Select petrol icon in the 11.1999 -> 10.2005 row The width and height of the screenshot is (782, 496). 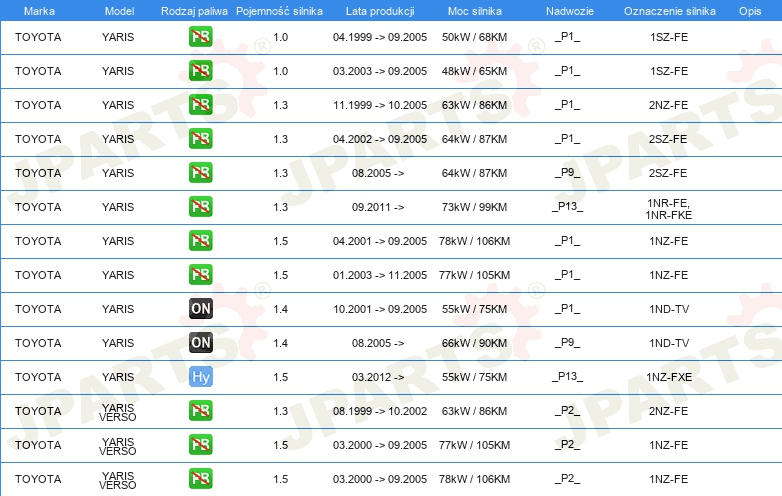click(x=200, y=105)
